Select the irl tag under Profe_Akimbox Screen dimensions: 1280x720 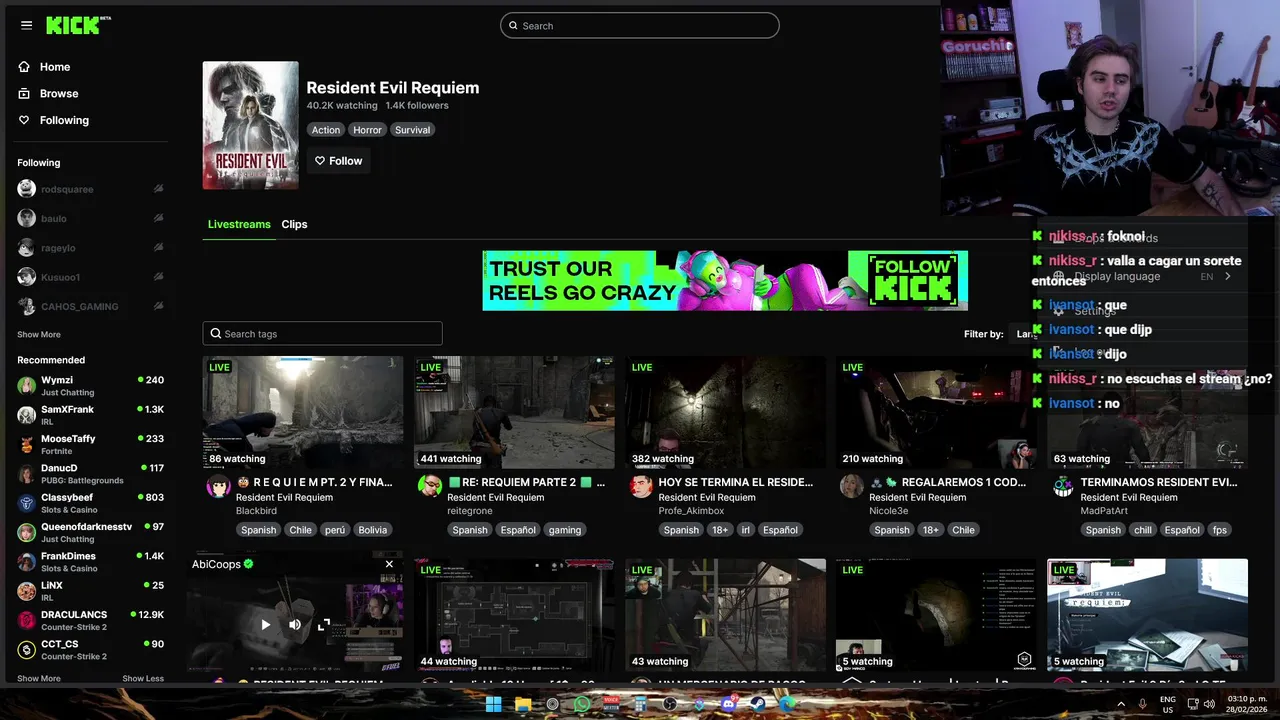pyautogui.click(x=745, y=530)
